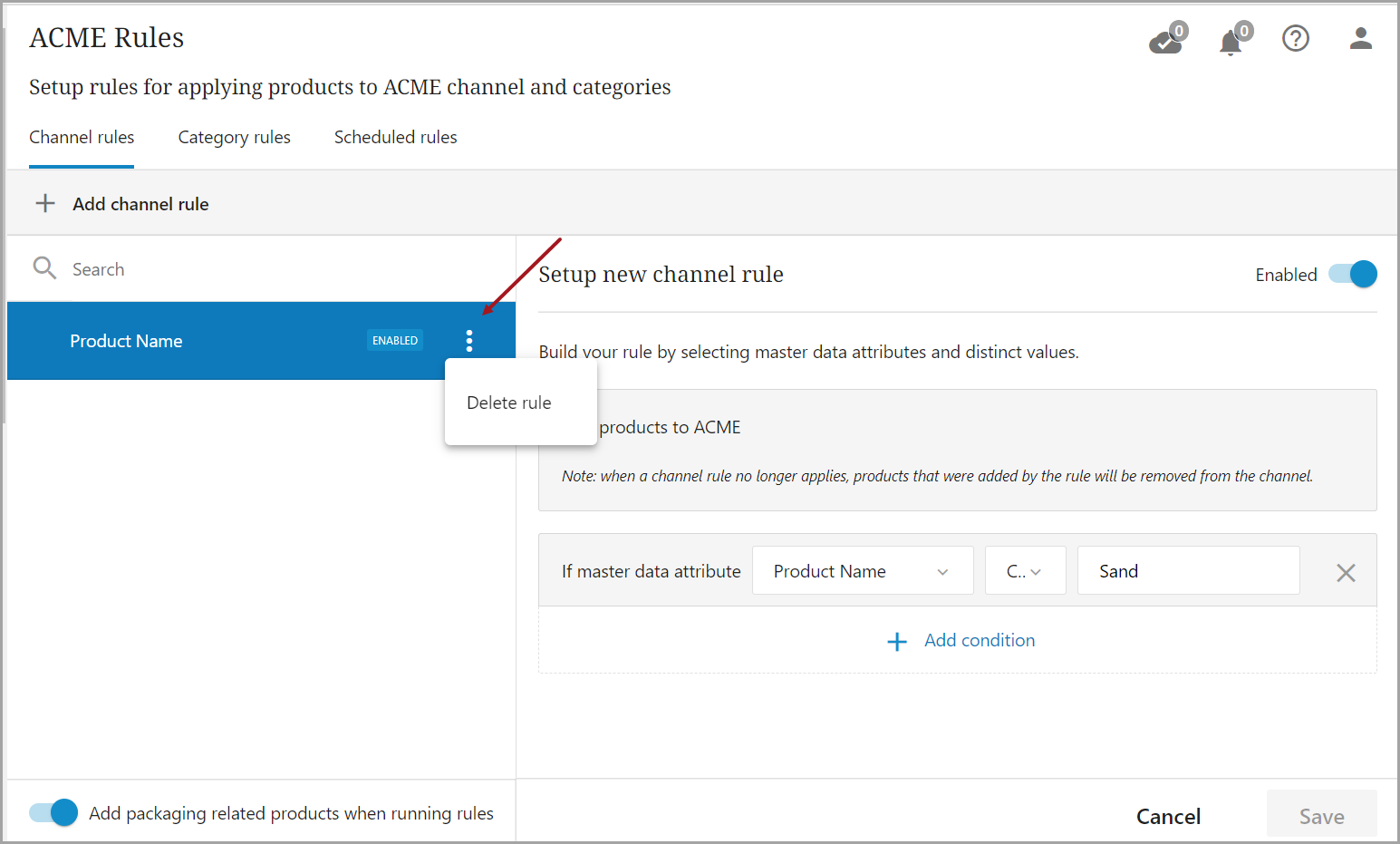Viewport: 1400px width, 844px height.
Task: Open the user profile icon
Action: [x=1360, y=38]
